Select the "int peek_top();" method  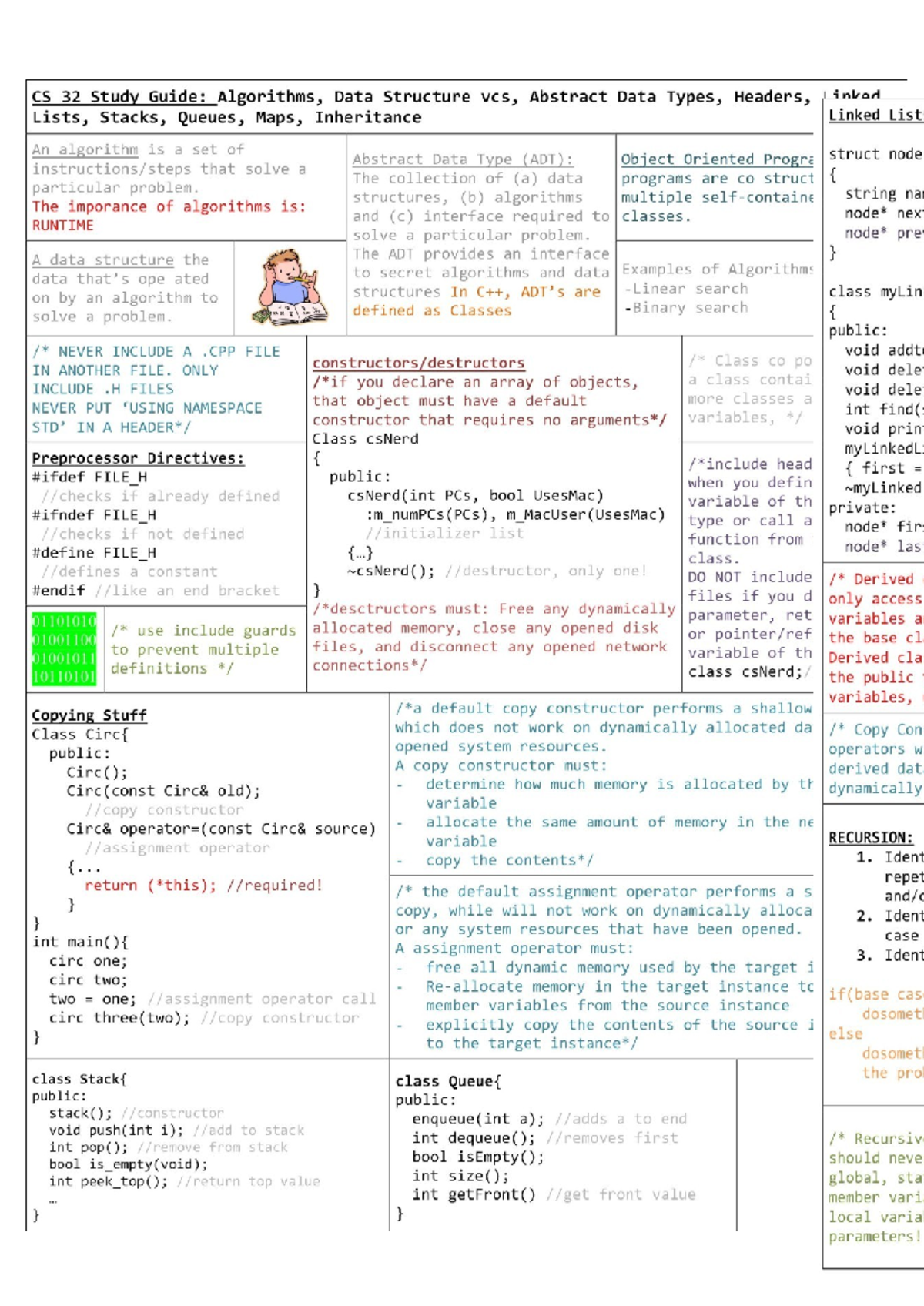point(109,1181)
